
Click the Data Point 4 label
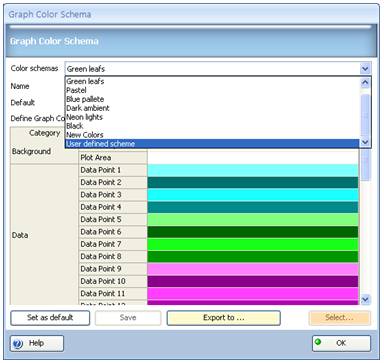pyautogui.click(x=113, y=207)
